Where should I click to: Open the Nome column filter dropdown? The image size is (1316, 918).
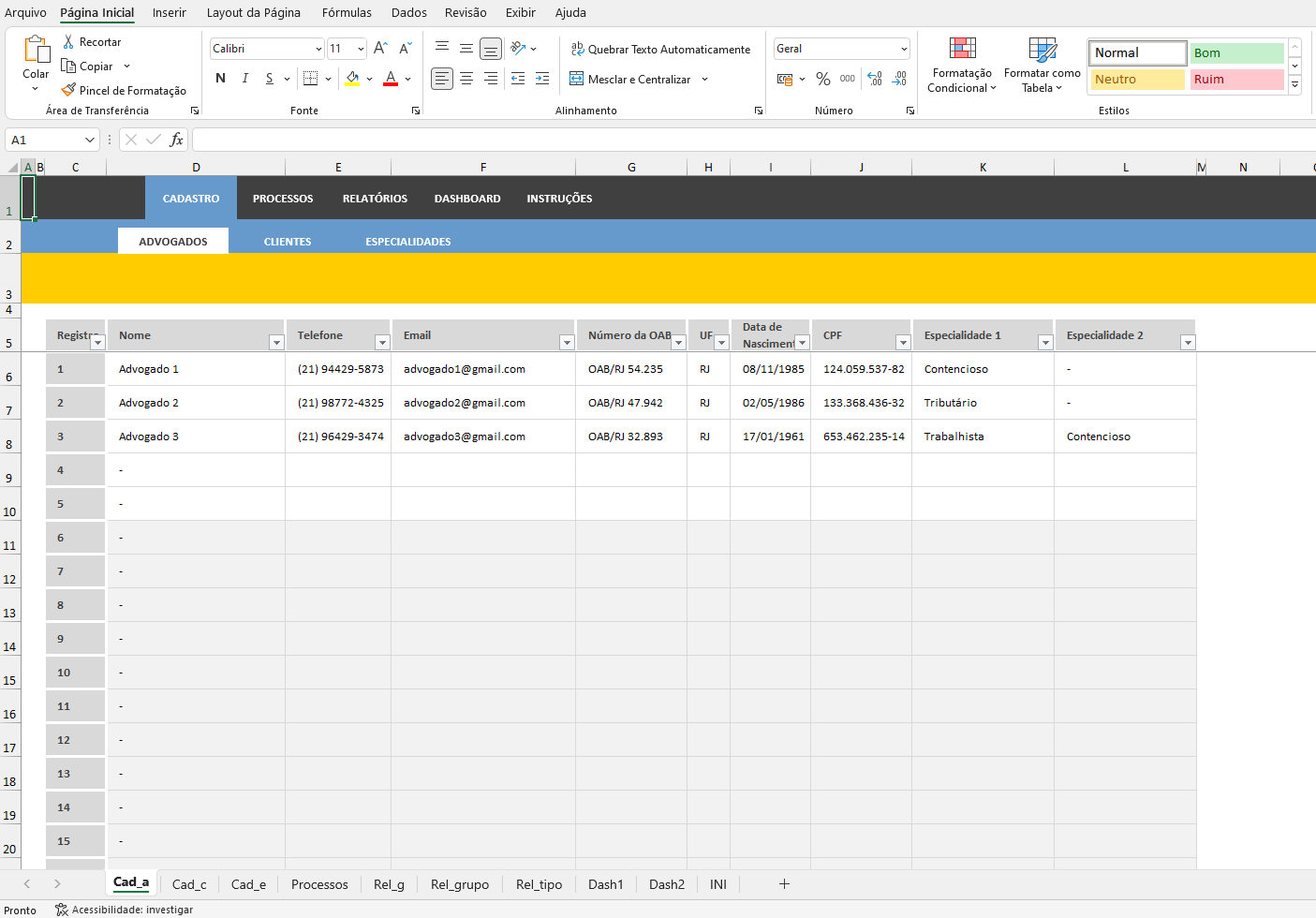pyautogui.click(x=276, y=343)
